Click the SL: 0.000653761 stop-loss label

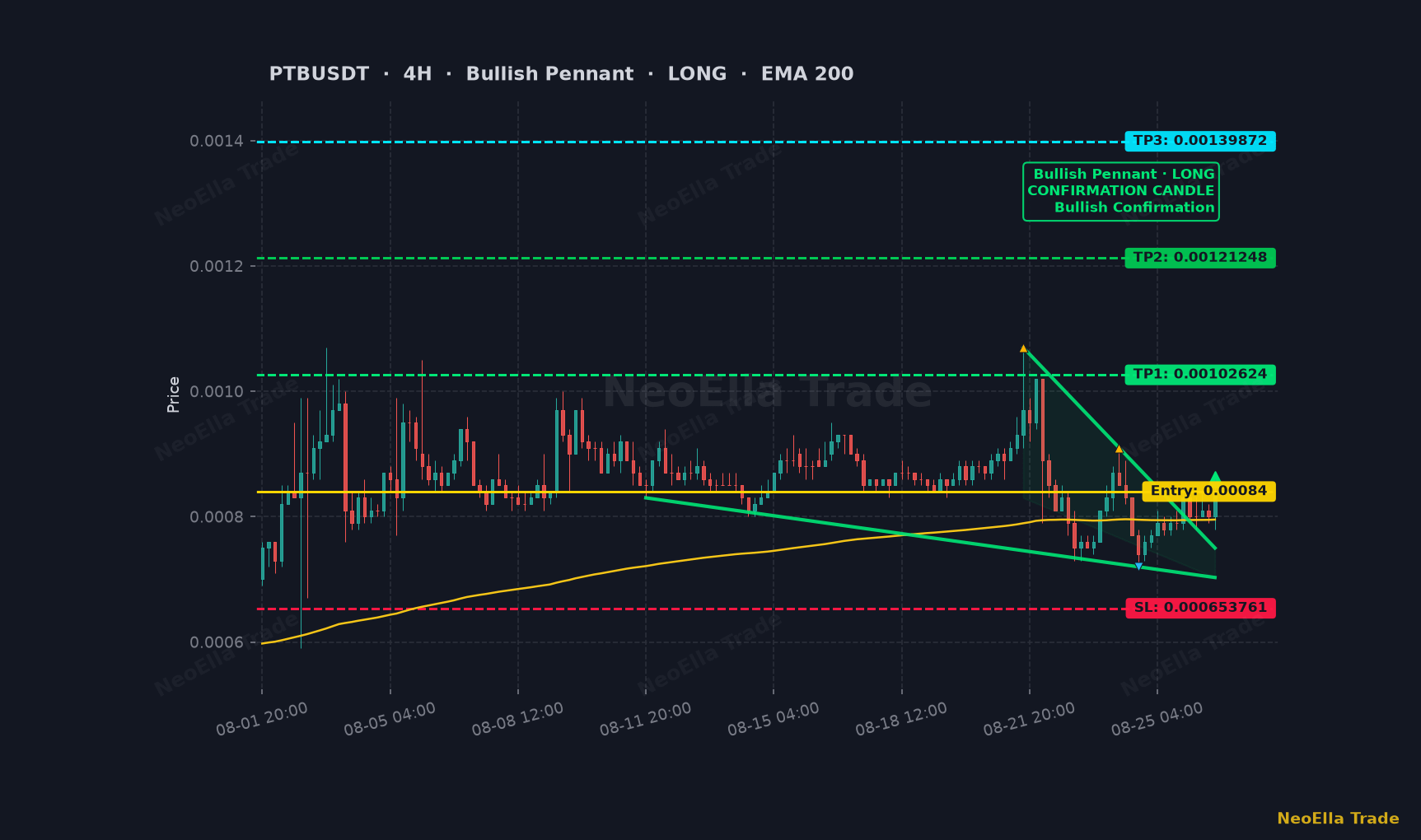(1200, 609)
